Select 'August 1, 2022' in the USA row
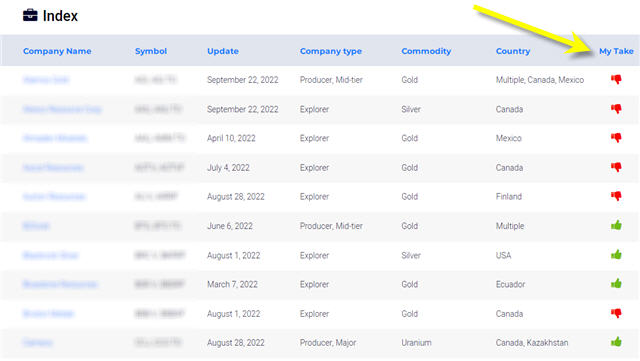Viewport: 640px width, 361px height. 233,255
